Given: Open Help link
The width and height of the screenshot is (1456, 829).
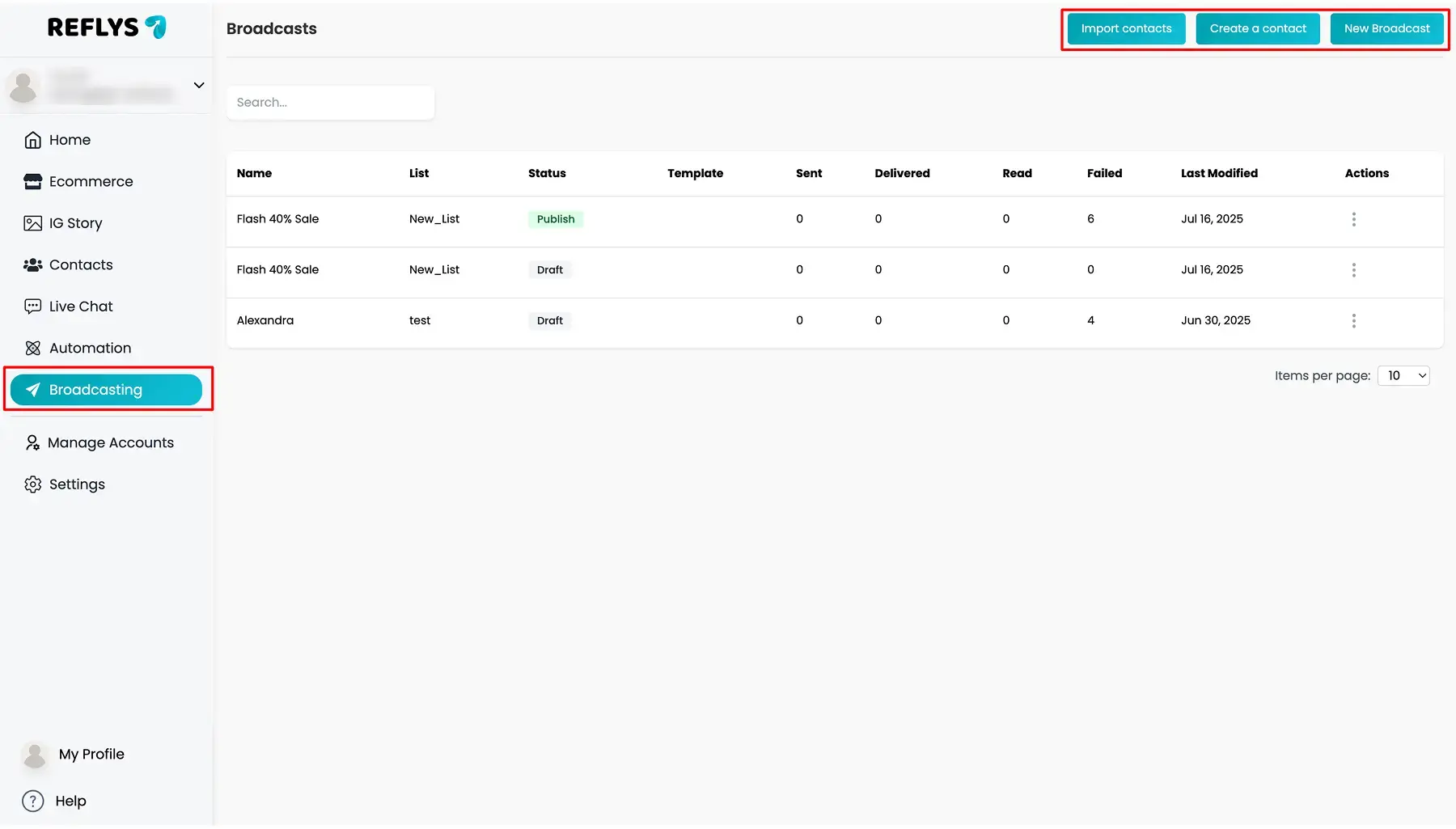Looking at the screenshot, I should (70, 801).
